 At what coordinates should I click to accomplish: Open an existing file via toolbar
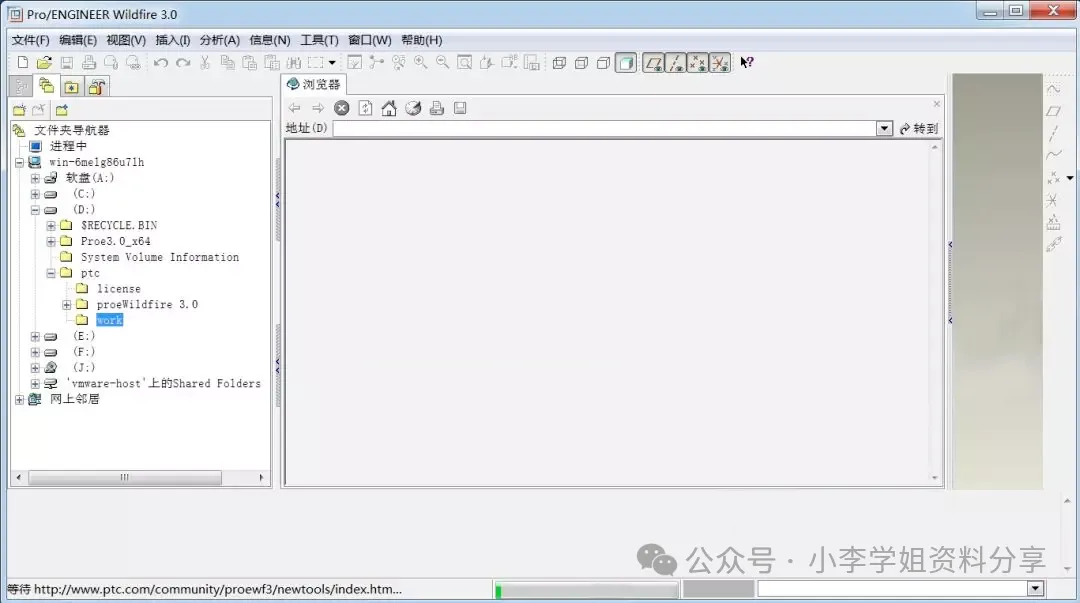[44, 63]
